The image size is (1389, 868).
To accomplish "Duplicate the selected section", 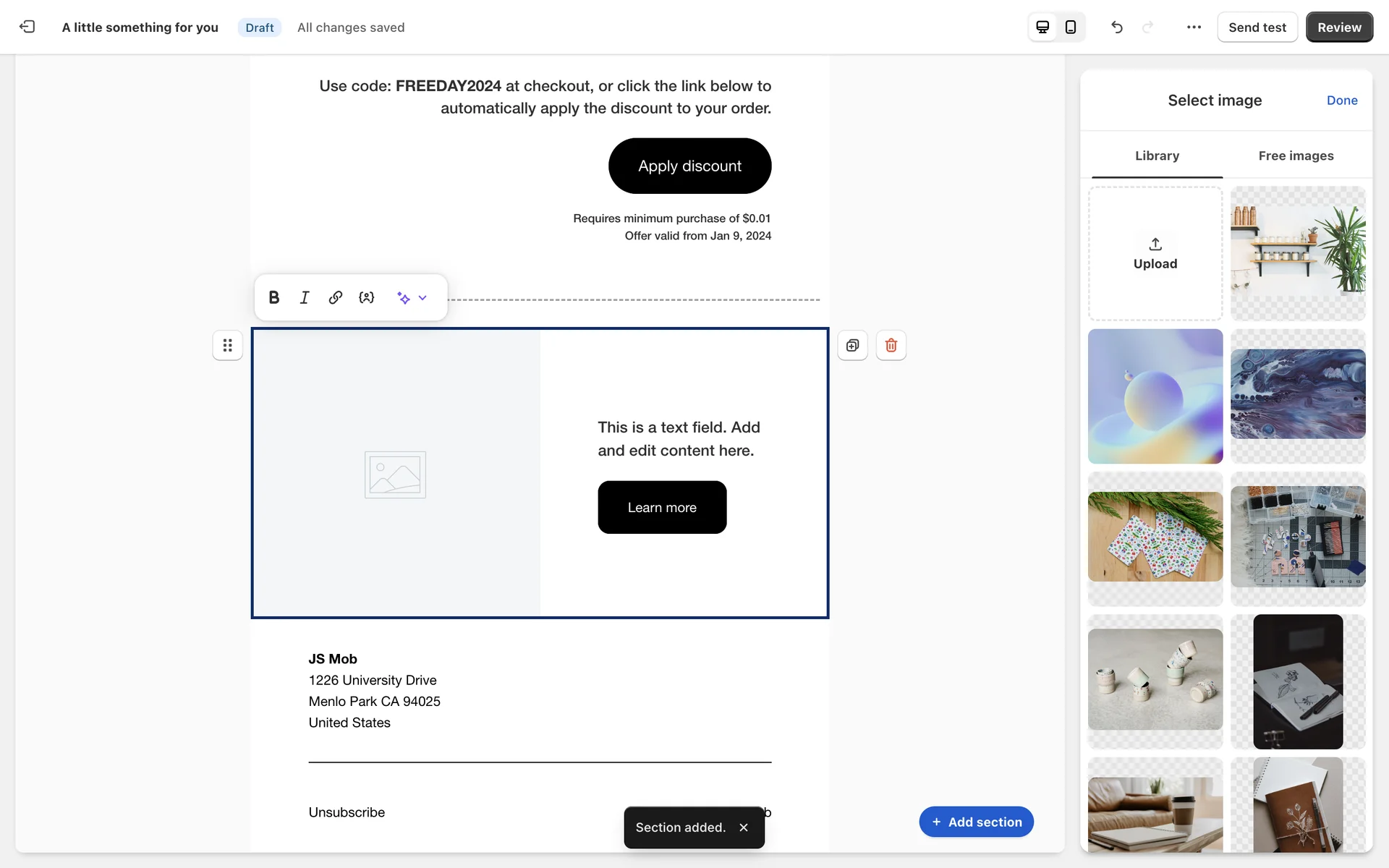I will [x=852, y=345].
